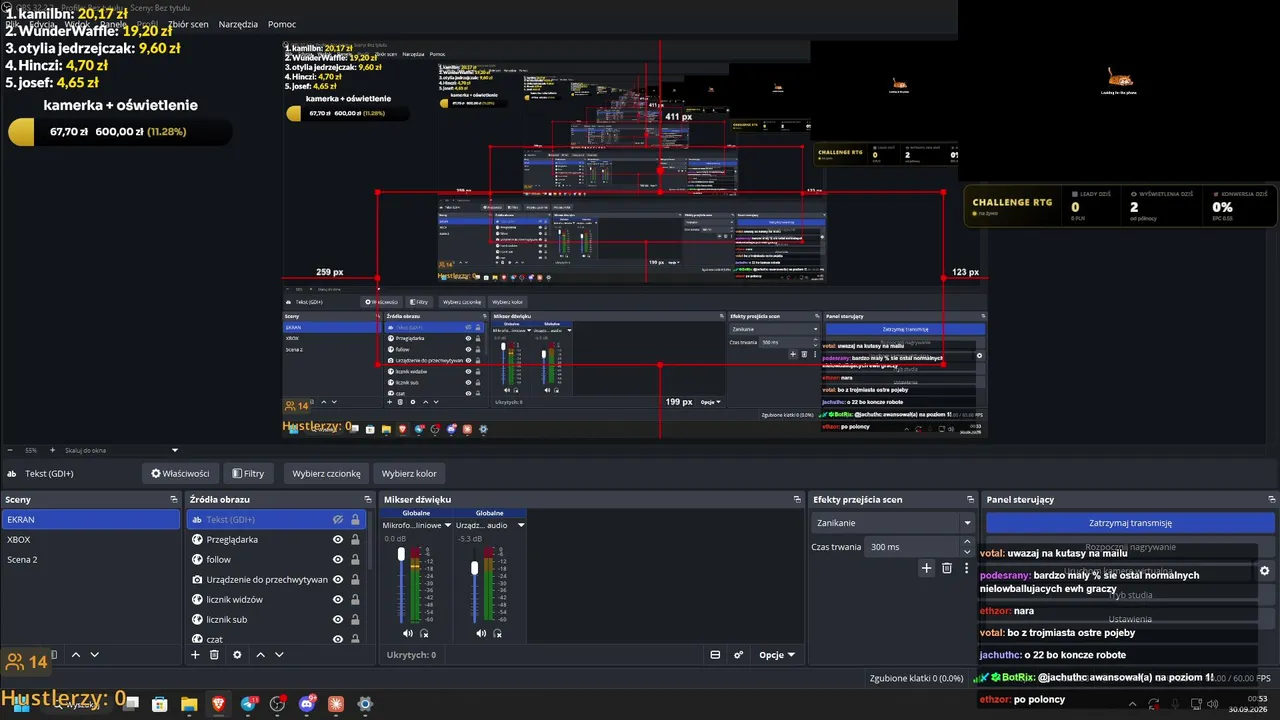The image size is (1280, 720).
Task: Pop out the Mikser dźwięku dock
Action: tap(797, 499)
